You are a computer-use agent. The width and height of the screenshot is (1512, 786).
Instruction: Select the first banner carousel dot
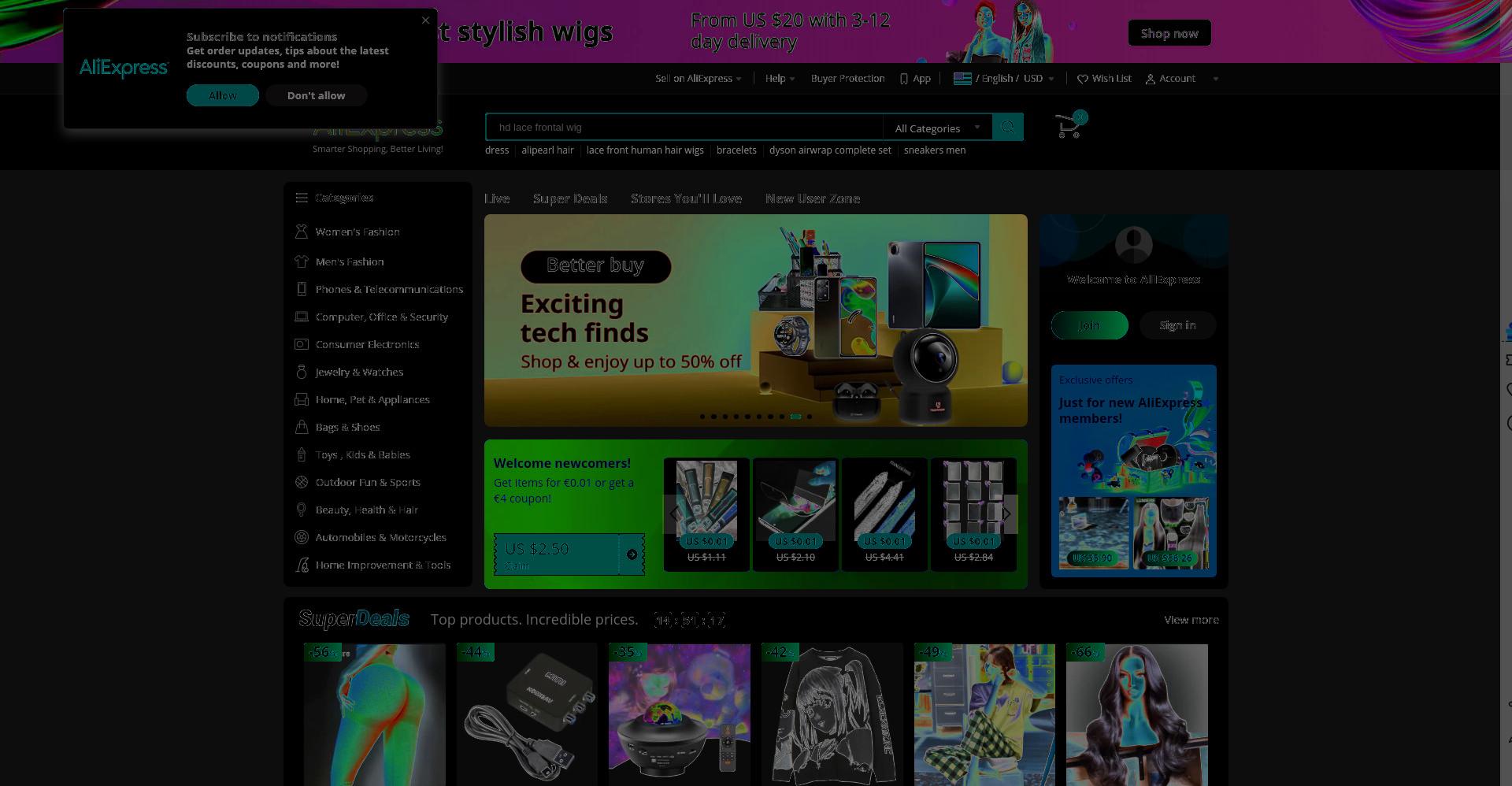pyautogui.click(x=702, y=417)
